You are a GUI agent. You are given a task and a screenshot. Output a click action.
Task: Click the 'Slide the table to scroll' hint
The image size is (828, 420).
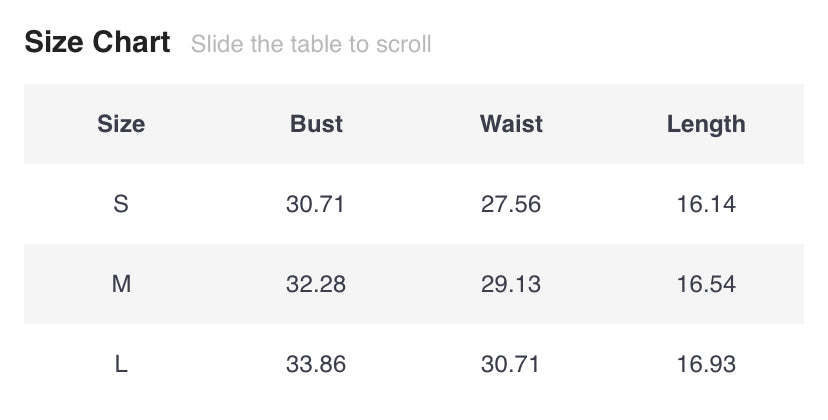point(311,44)
